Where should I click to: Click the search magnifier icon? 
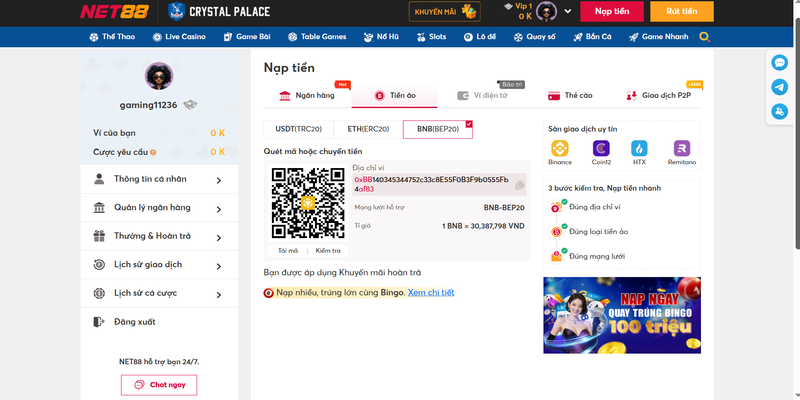(705, 37)
